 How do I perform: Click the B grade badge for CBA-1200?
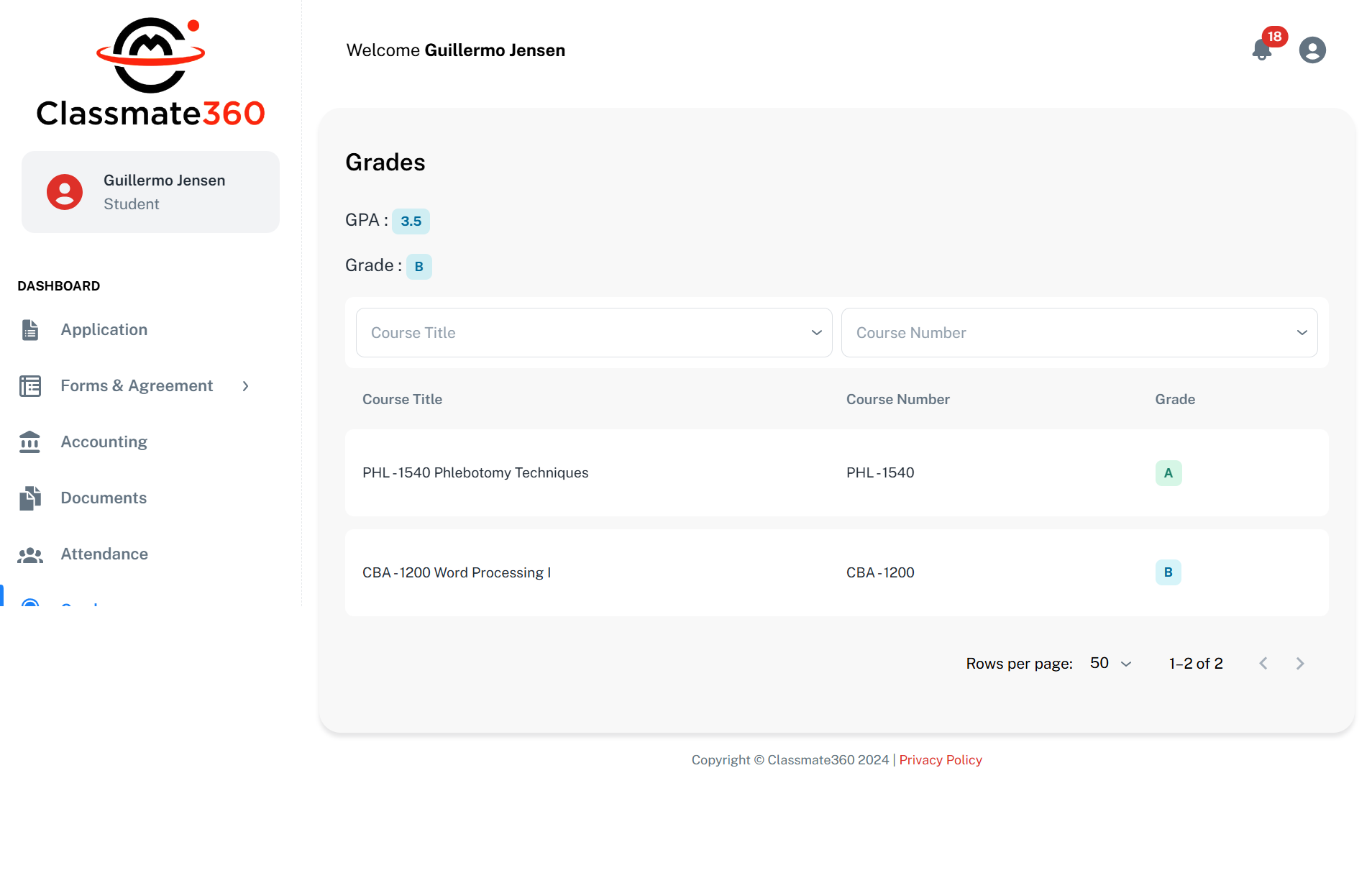1168,572
